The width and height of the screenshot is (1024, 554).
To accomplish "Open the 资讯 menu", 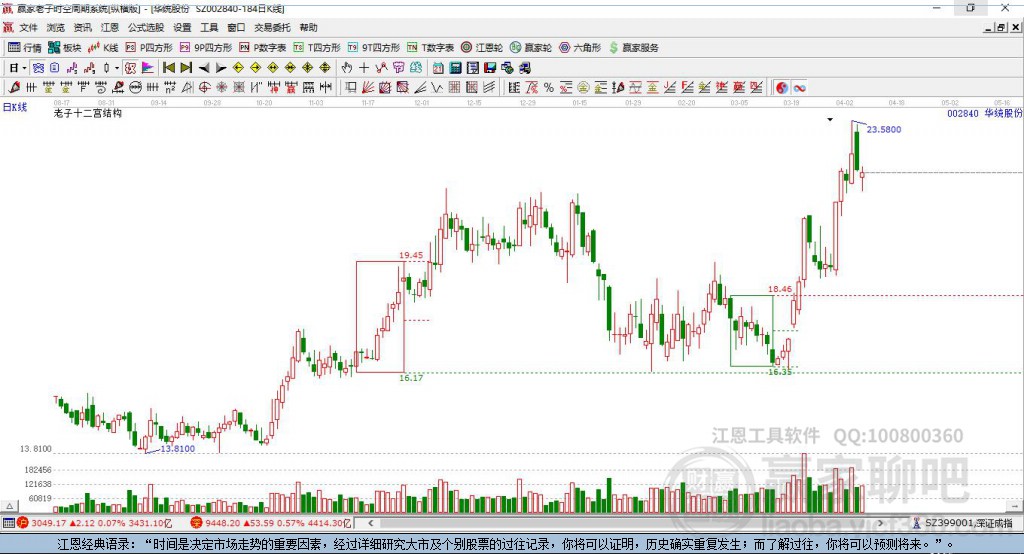I will [82, 27].
